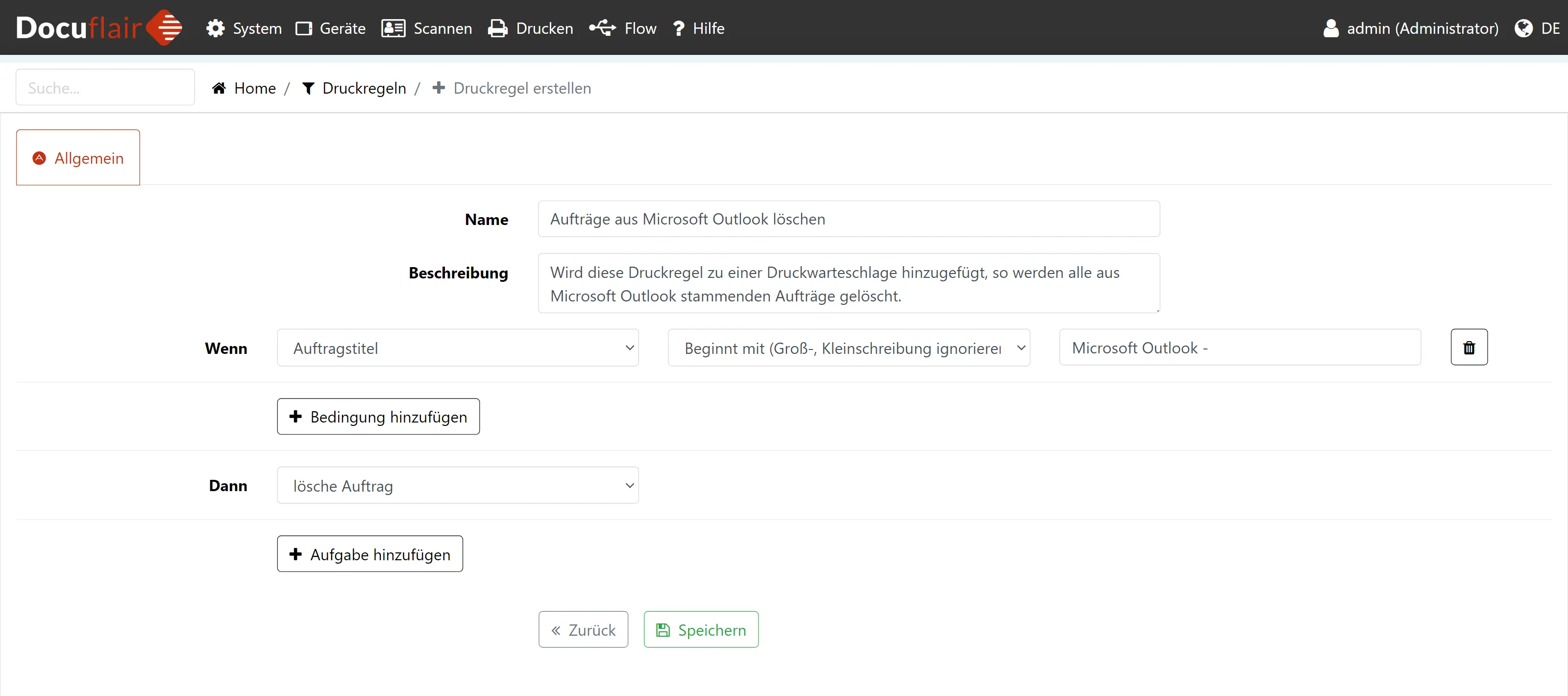Click the filter icon beside Druckregeln

point(308,88)
